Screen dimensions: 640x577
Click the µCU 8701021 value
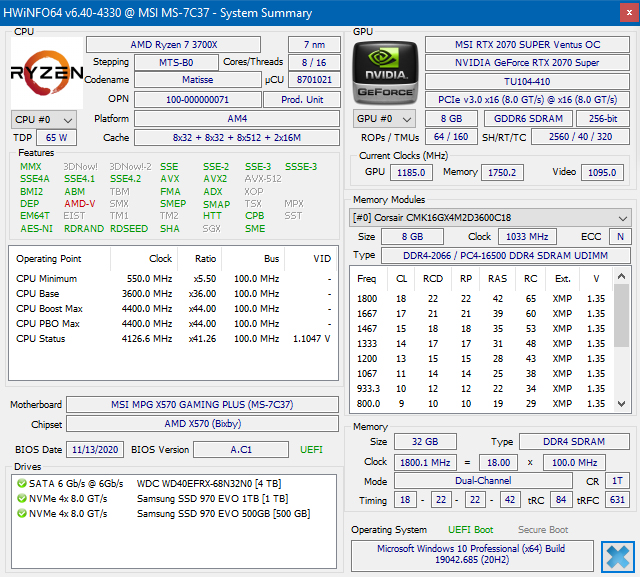(x=314, y=80)
